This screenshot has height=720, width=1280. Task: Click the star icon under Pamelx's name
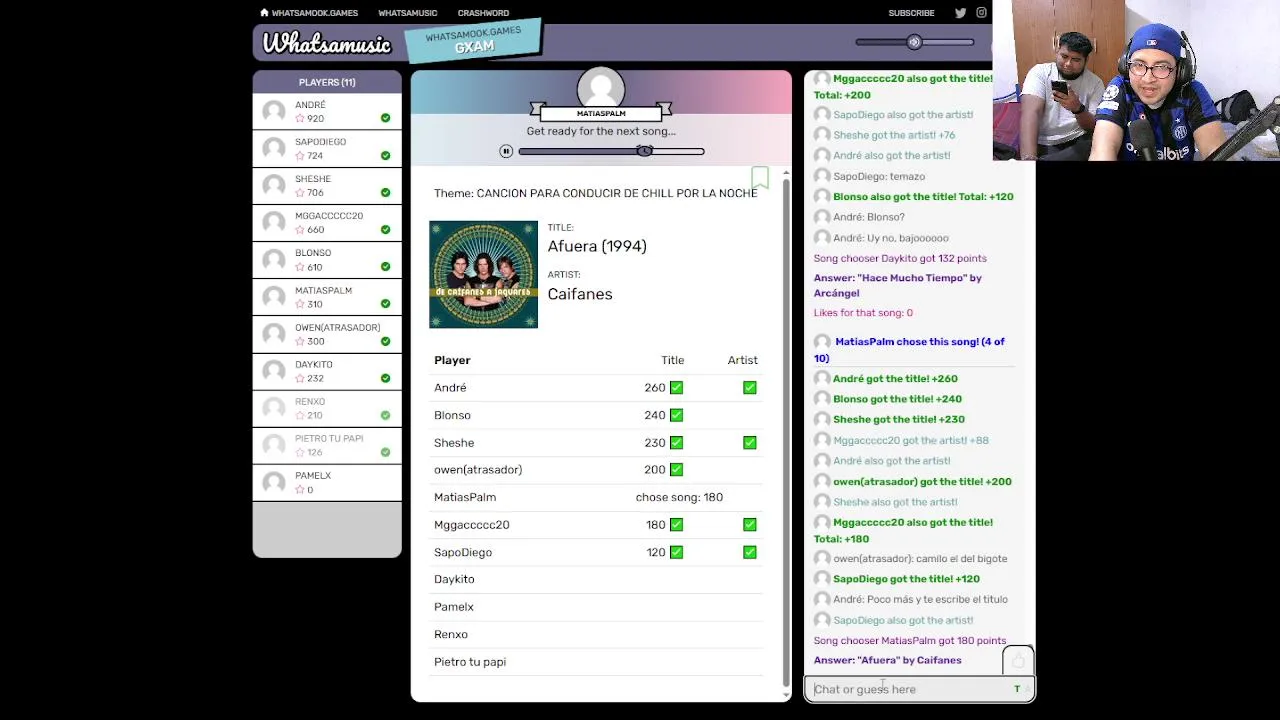[300, 489]
